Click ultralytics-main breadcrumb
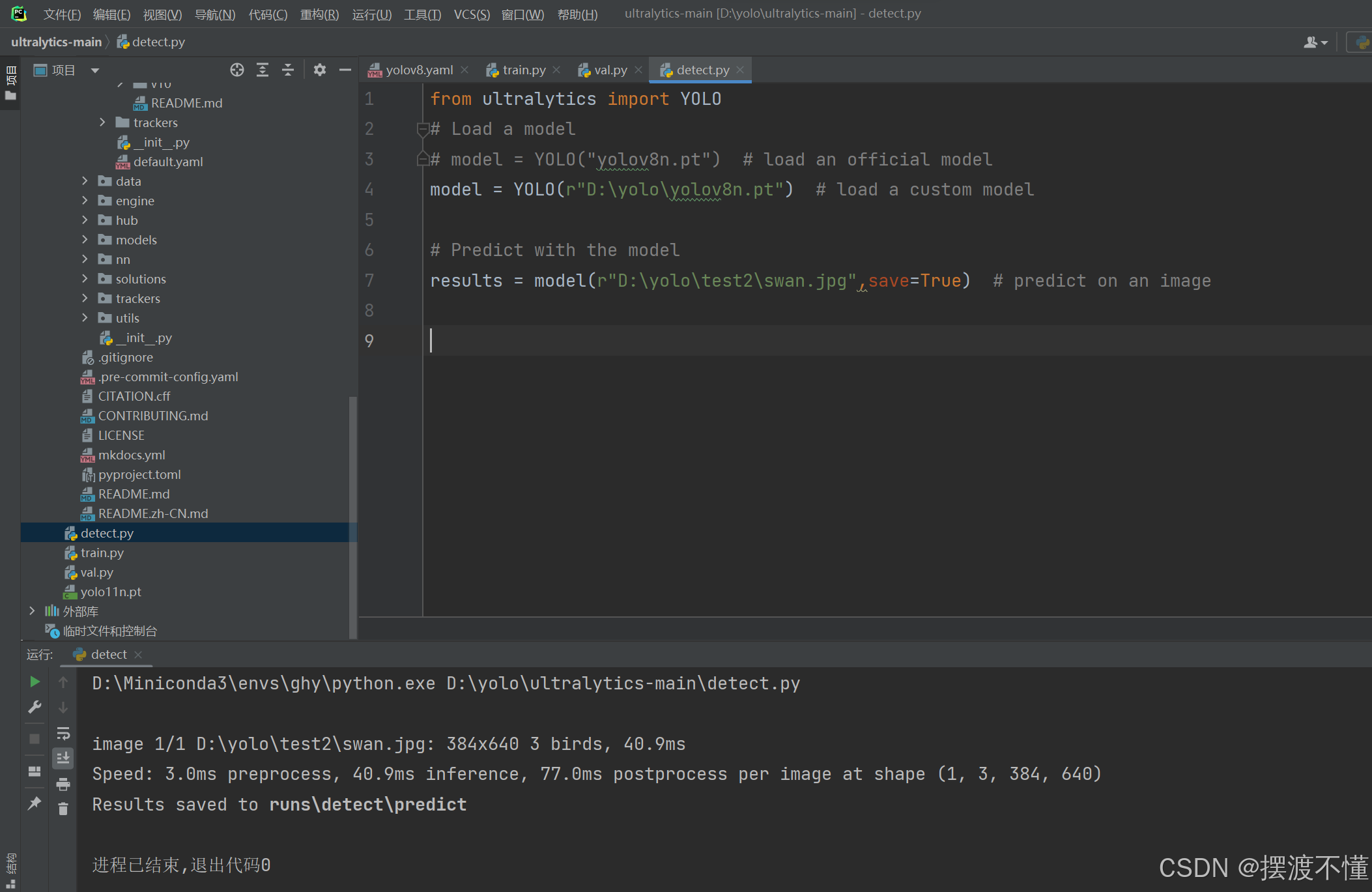This screenshot has width=1372, height=892. click(x=56, y=42)
